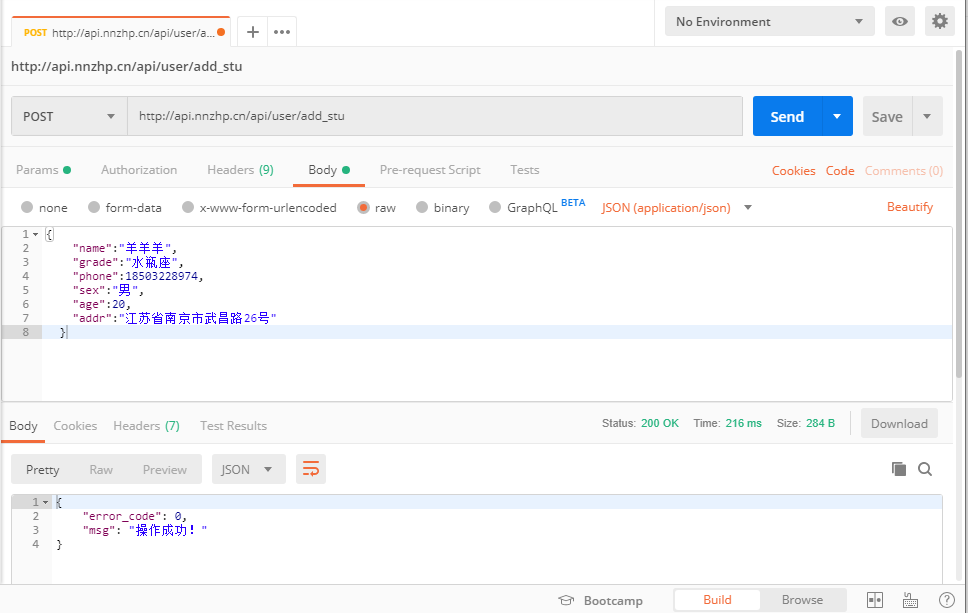Screen dimensions: 968x613
Task: Search within the response body
Action: tap(925, 469)
